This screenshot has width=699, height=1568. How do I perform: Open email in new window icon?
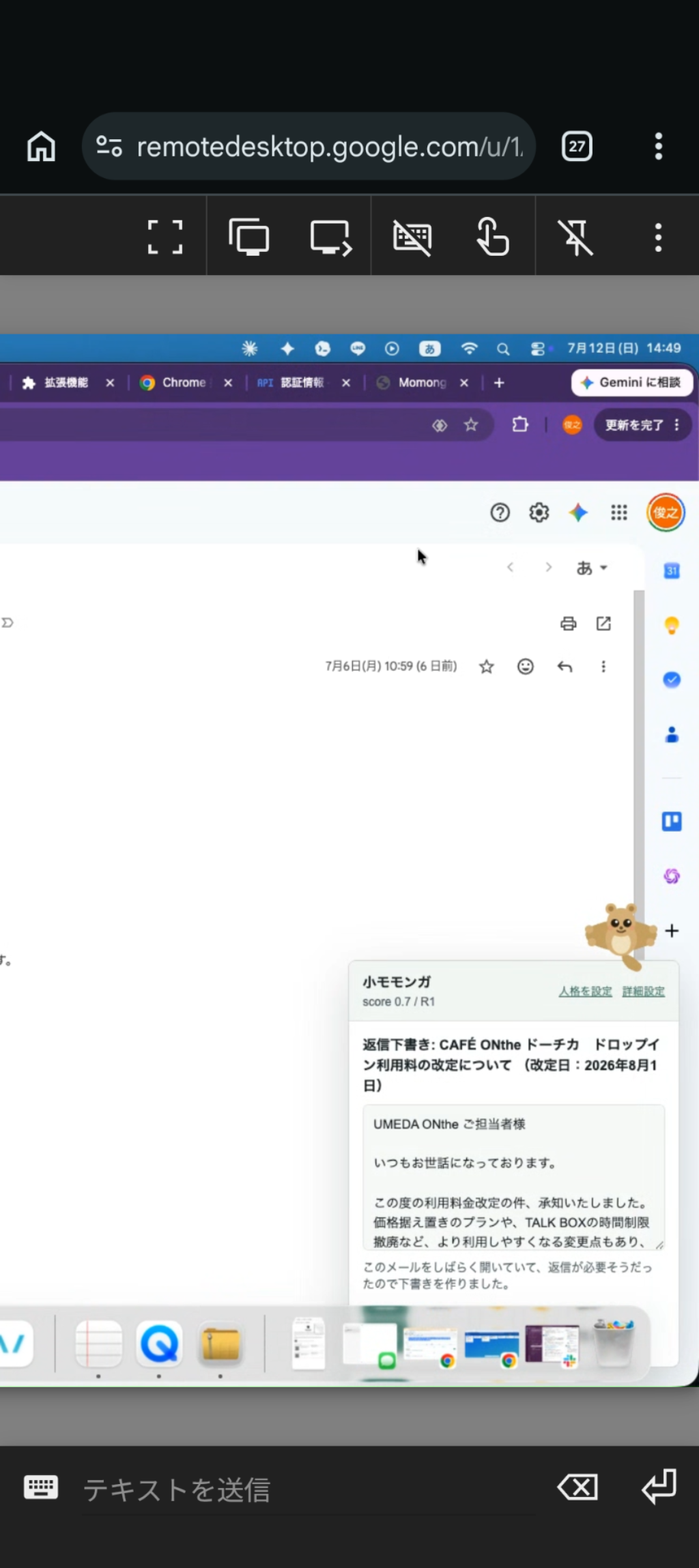(x=603, y=623)
